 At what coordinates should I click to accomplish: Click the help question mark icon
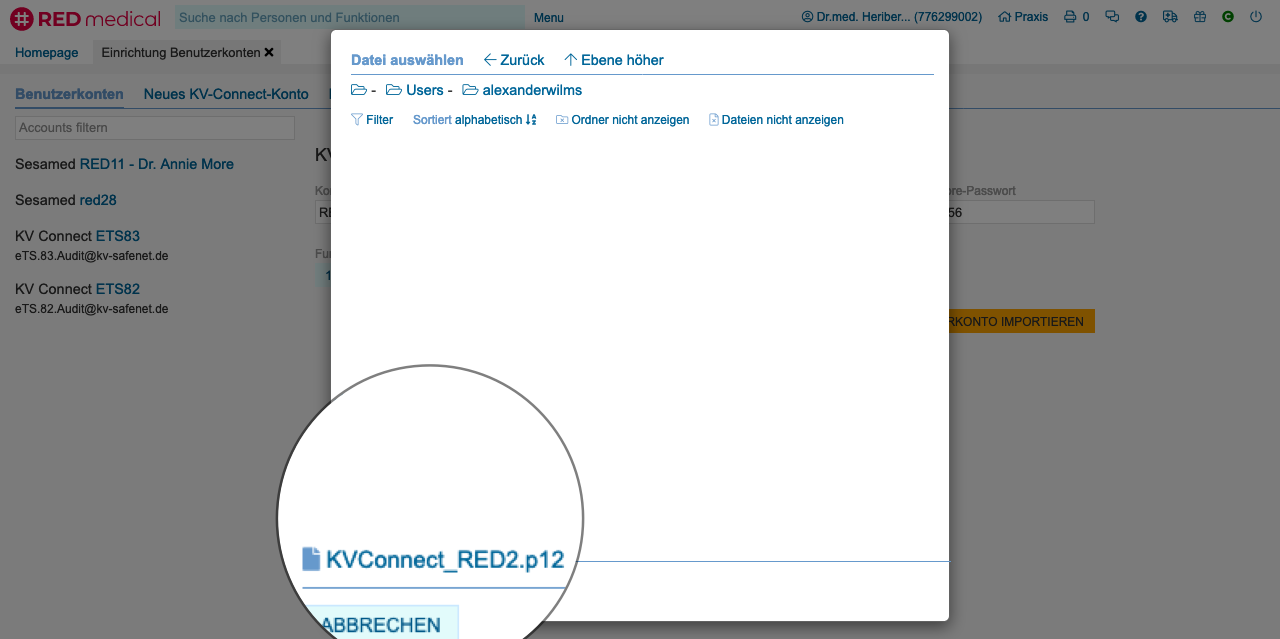tap(1141, 17)
